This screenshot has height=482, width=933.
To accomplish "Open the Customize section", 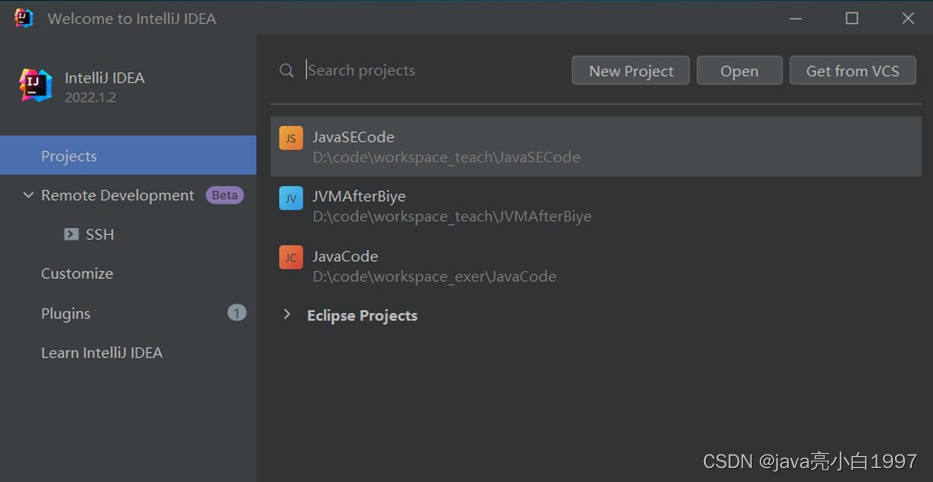I will (x=77, y=273).
